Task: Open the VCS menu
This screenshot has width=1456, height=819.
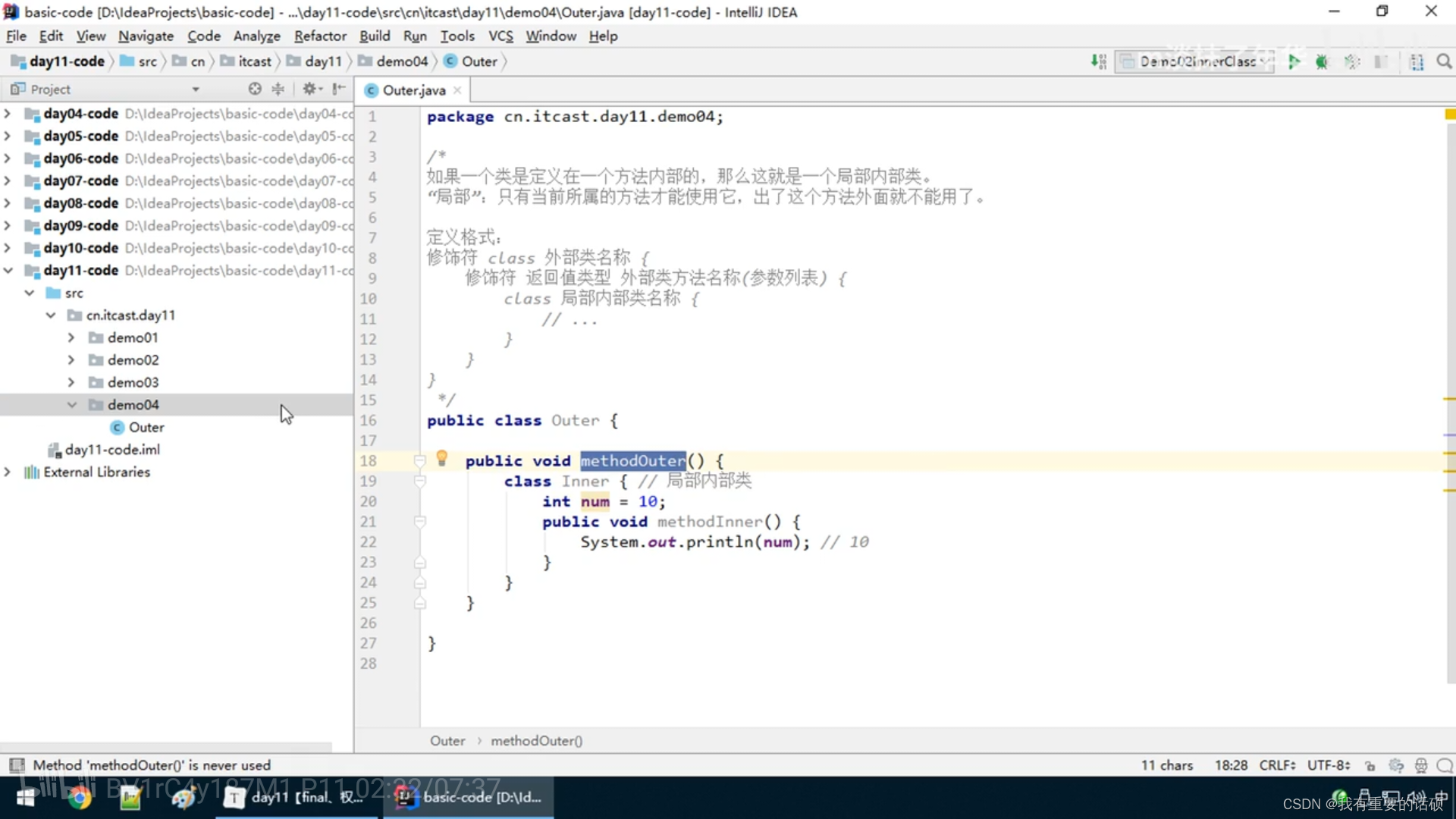Action: click(x=500, y=36)
